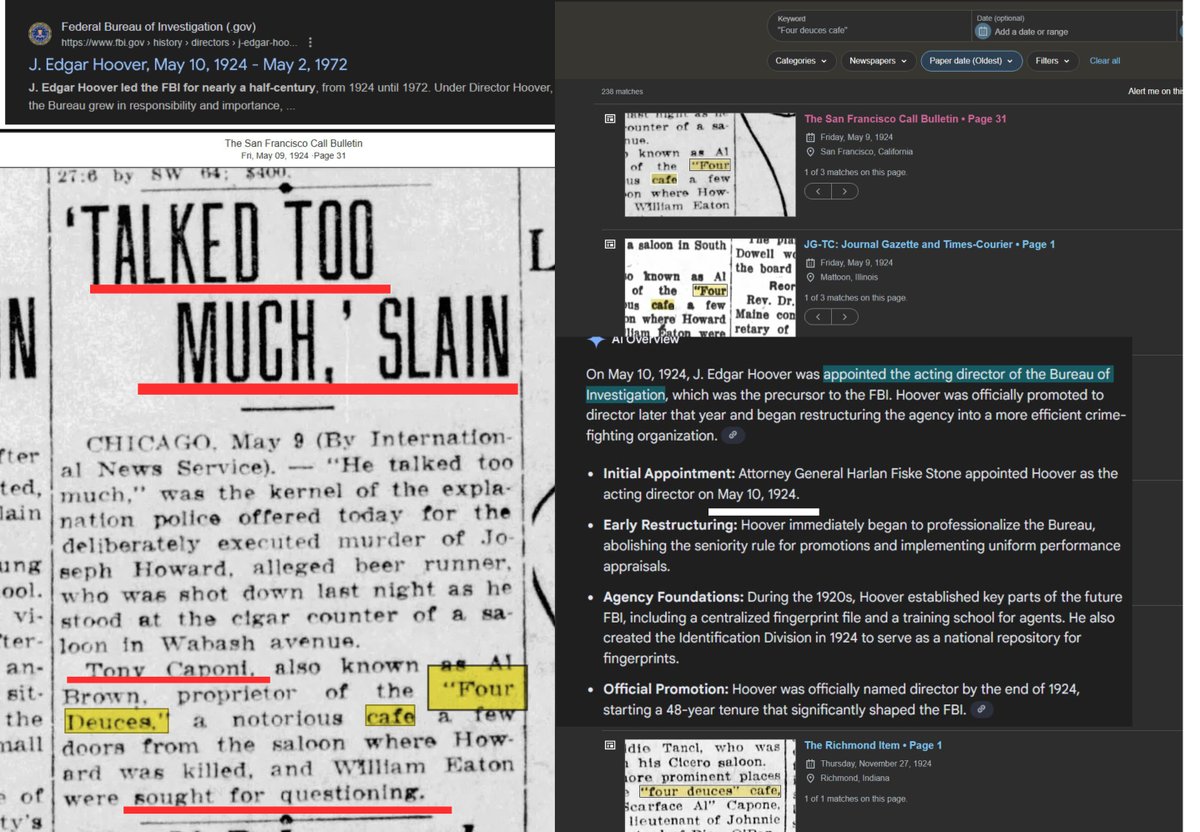The image size is (1200, 832).
Task: Open the San Francisco Call Bulletin result thumbnail
Action: (x=710, y=164)
